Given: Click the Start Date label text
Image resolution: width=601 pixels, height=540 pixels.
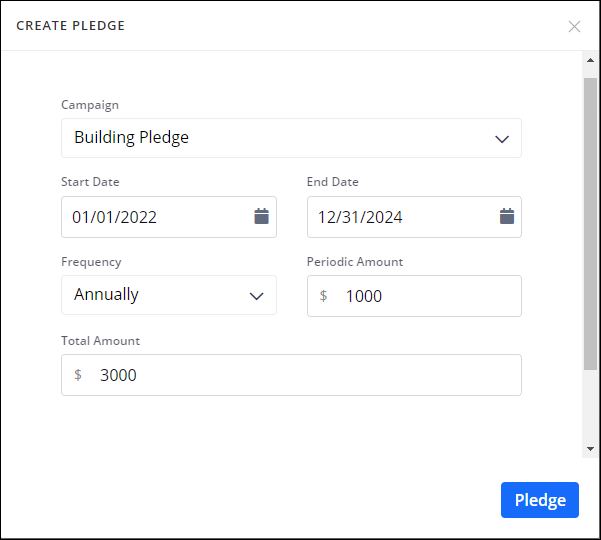Looking at the screenshot, I should [90, 182].
